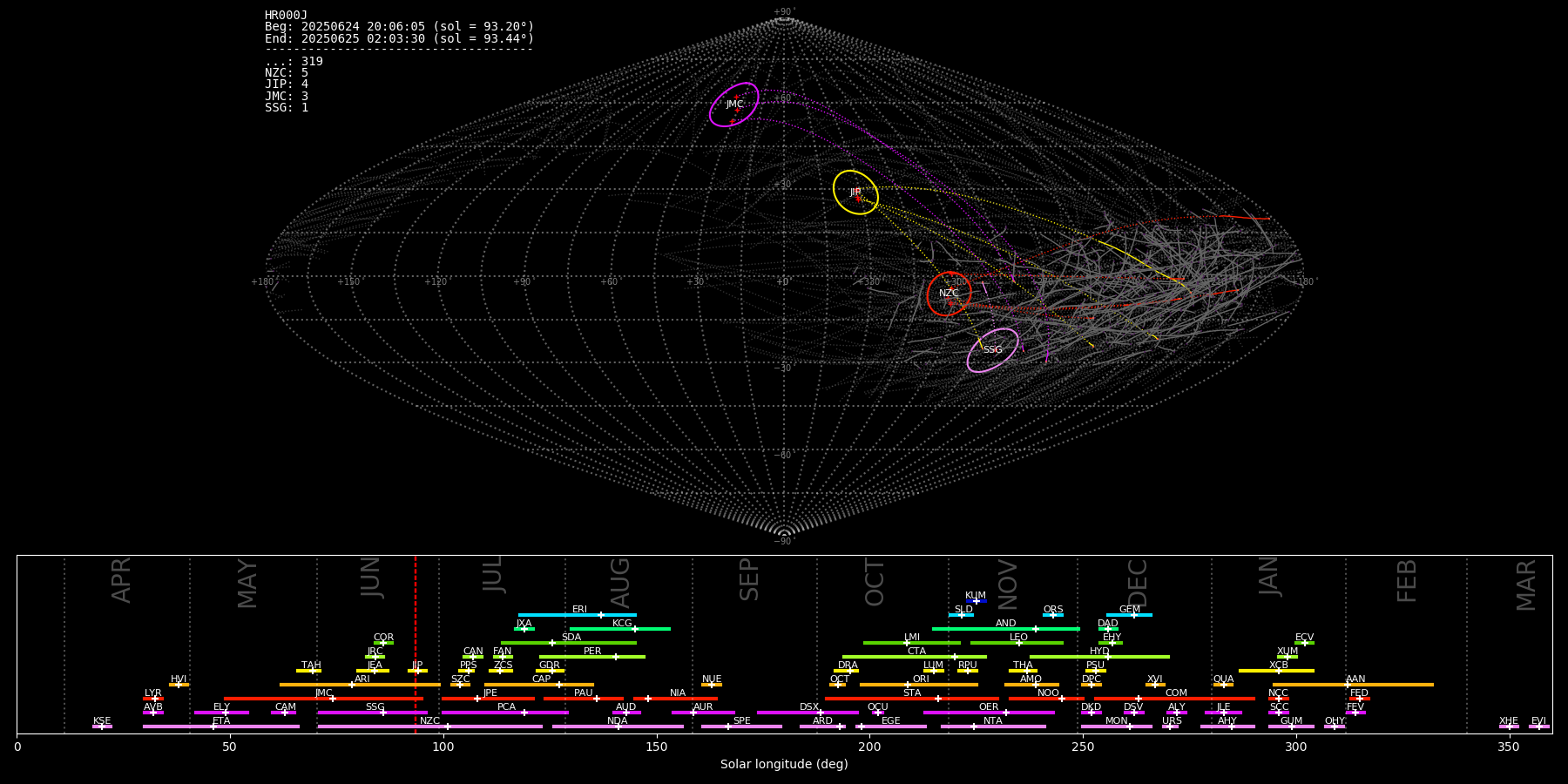Click the 'NZC: 5' legend count line

click(287, 73)
